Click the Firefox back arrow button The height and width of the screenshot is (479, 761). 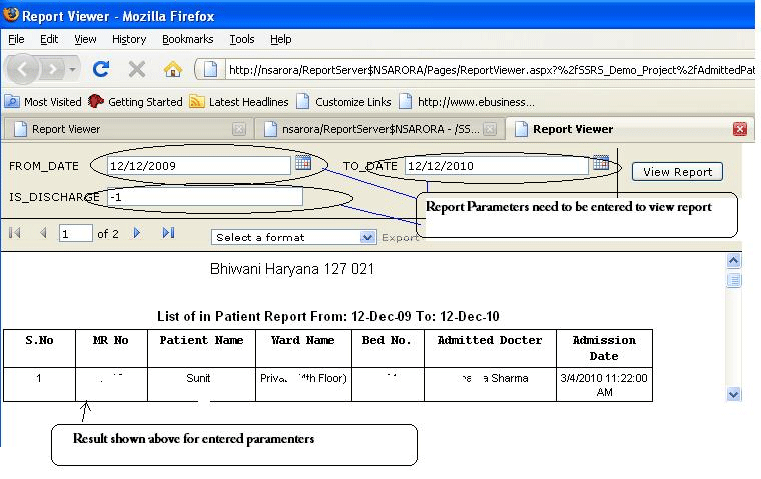tap(22, 69)
